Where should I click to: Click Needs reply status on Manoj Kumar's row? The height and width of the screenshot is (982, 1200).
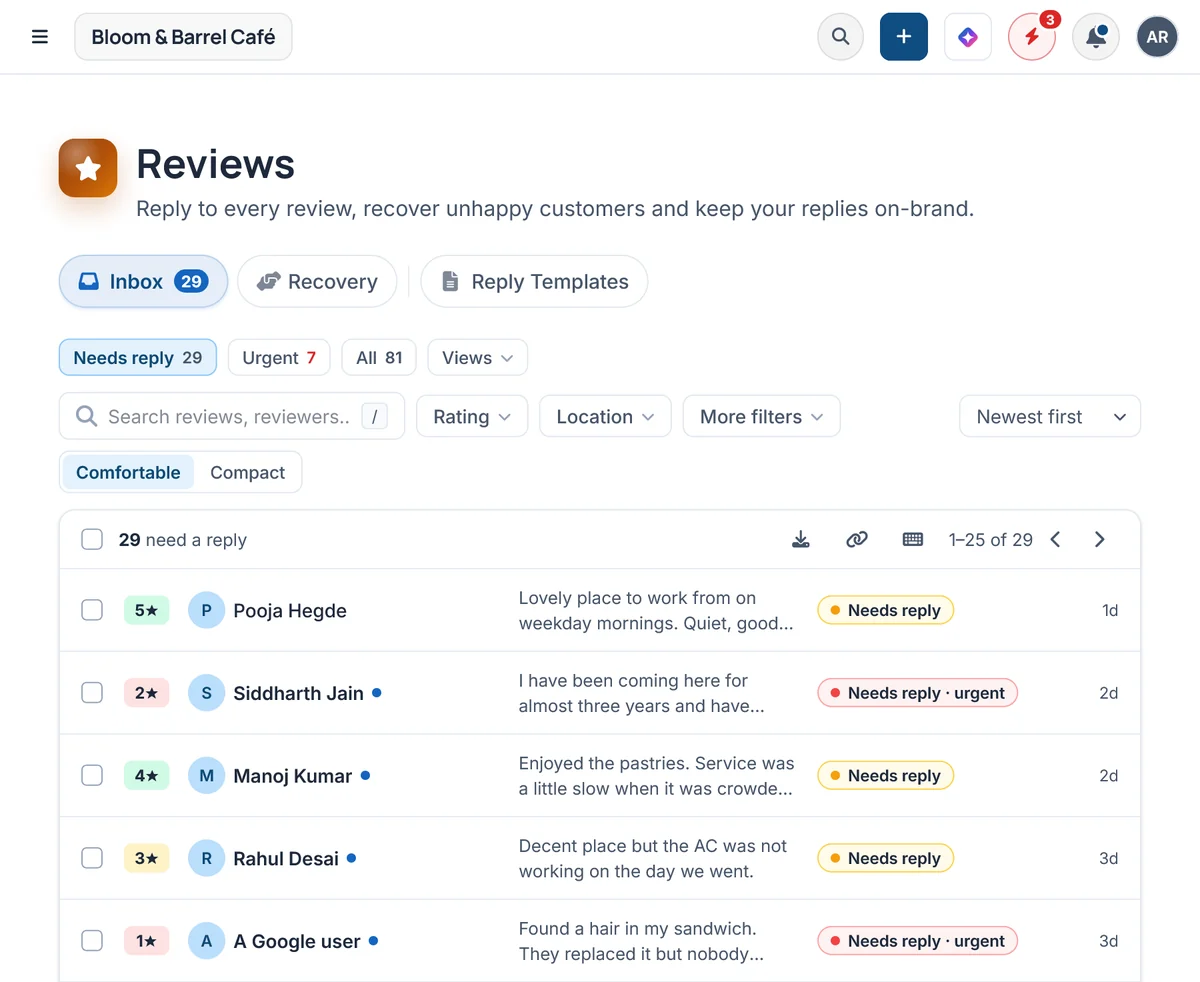(x=885, y=775)
